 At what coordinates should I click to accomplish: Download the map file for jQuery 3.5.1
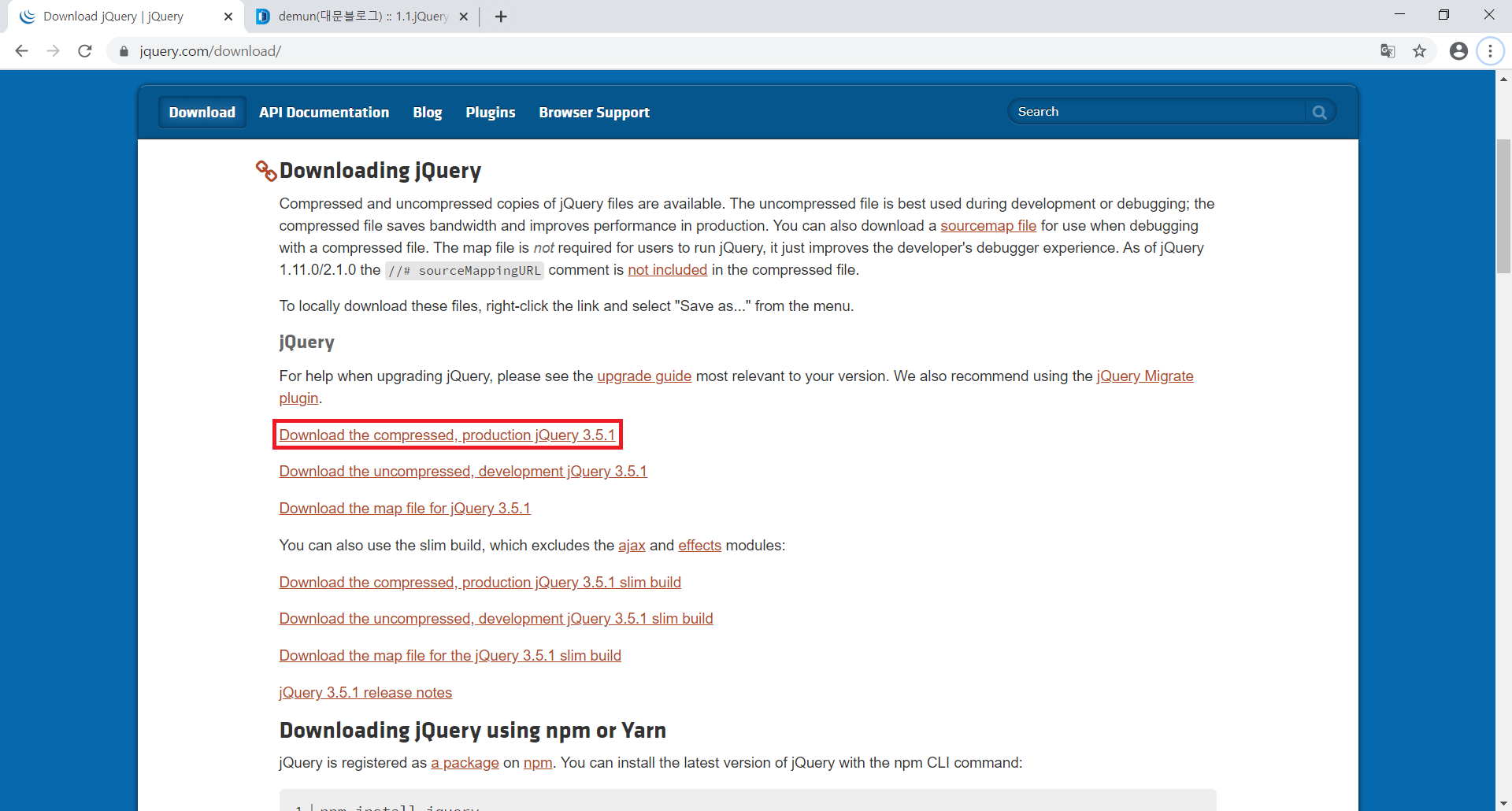click(405, 509)
